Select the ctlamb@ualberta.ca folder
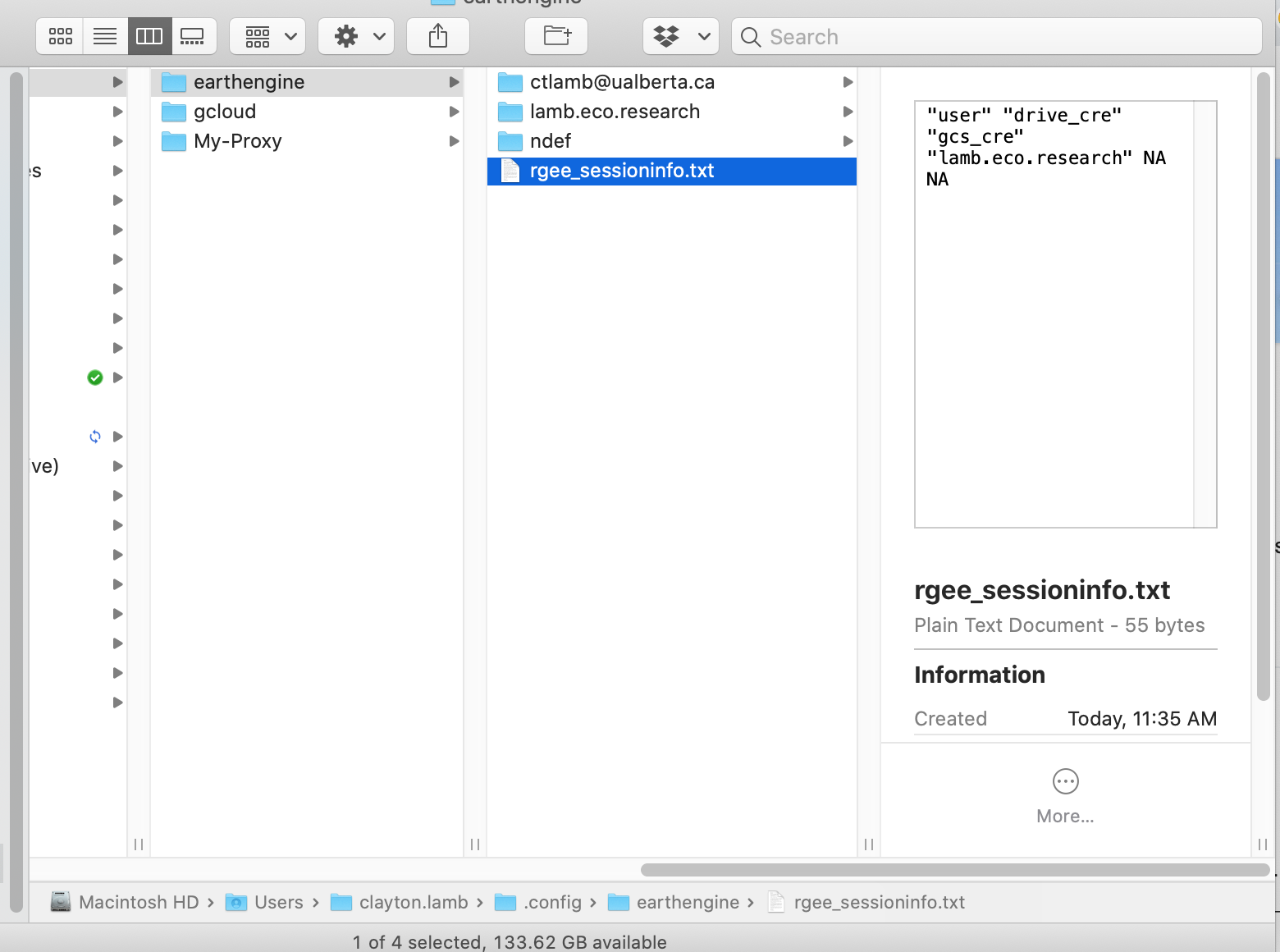This screenshot has width=1280, height=952. point(623,82)
